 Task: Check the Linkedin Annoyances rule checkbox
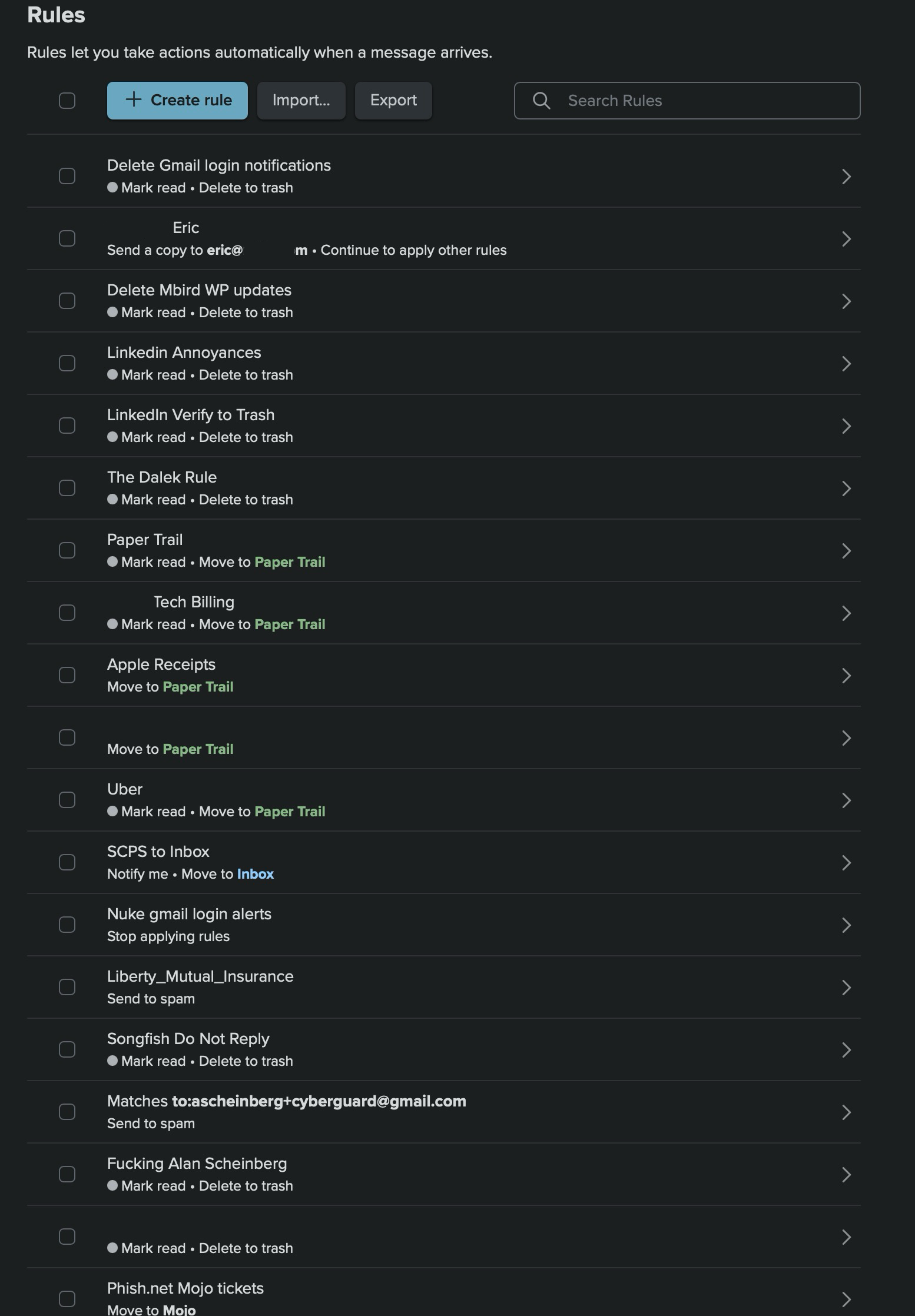67,363
